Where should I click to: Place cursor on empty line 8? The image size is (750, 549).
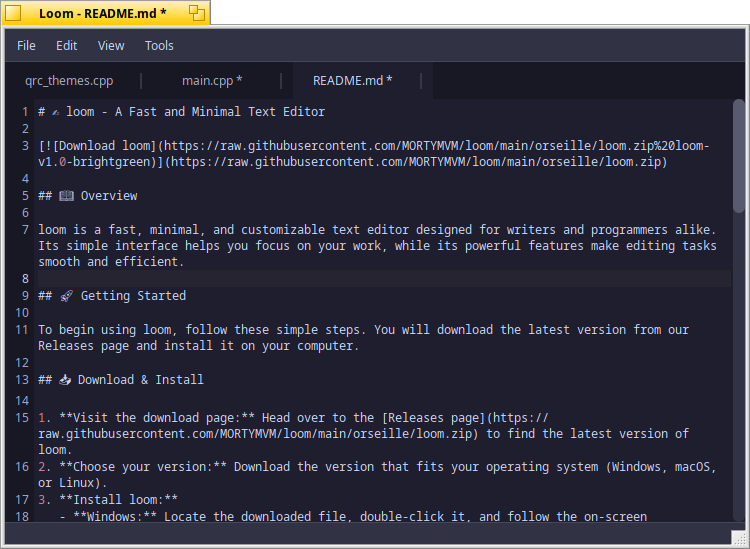point(384,279)
